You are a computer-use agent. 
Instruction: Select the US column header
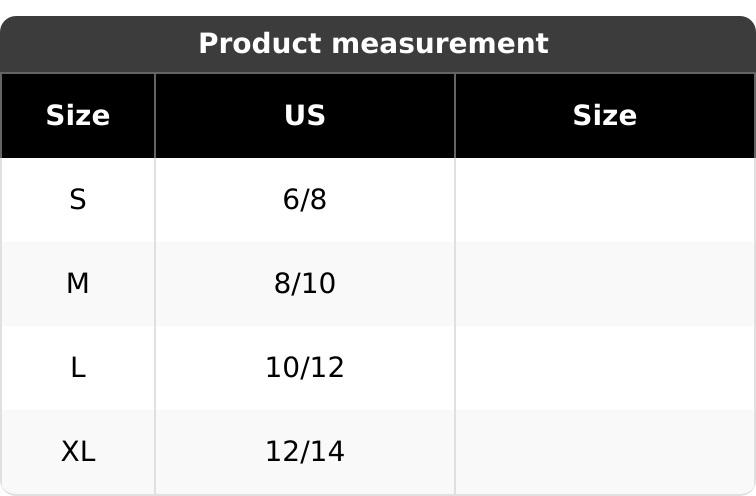click(x=305, y=116)
